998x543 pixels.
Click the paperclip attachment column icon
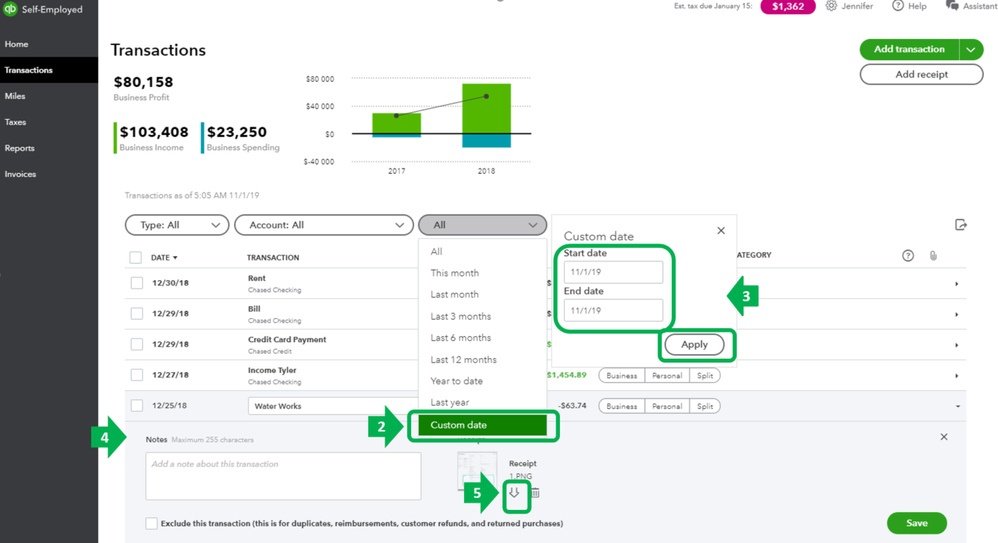933,256
